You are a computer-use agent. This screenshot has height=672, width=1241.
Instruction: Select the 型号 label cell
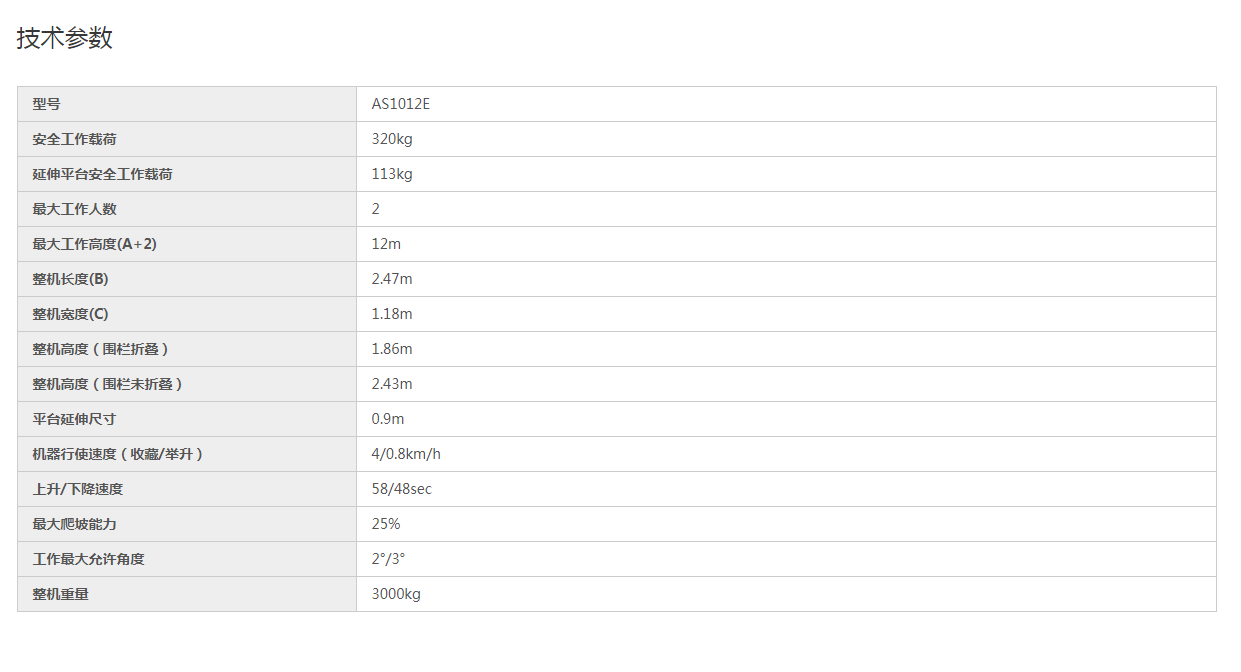point(187,104)
